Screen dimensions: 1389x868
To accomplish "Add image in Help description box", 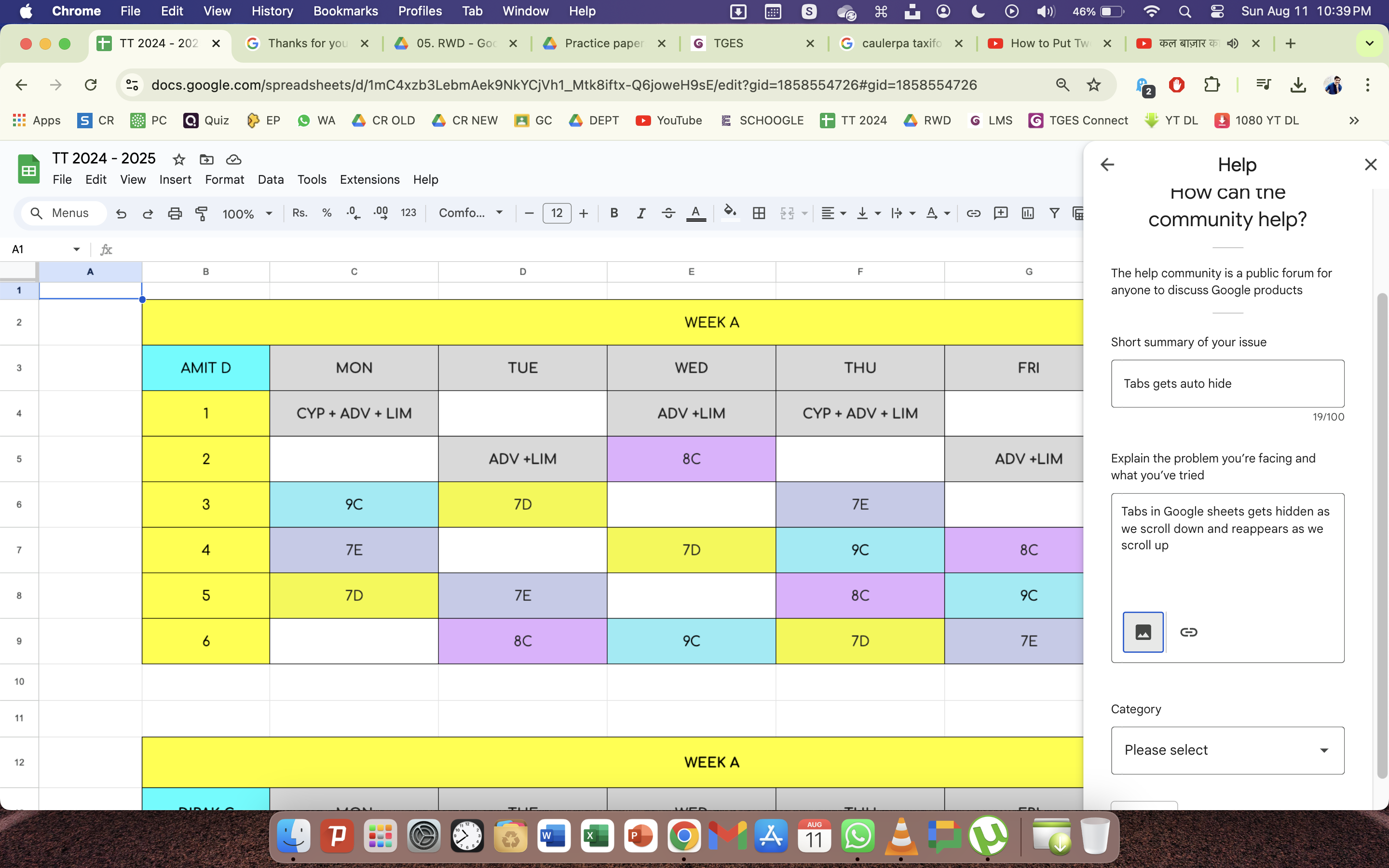I will point(1143,632).
